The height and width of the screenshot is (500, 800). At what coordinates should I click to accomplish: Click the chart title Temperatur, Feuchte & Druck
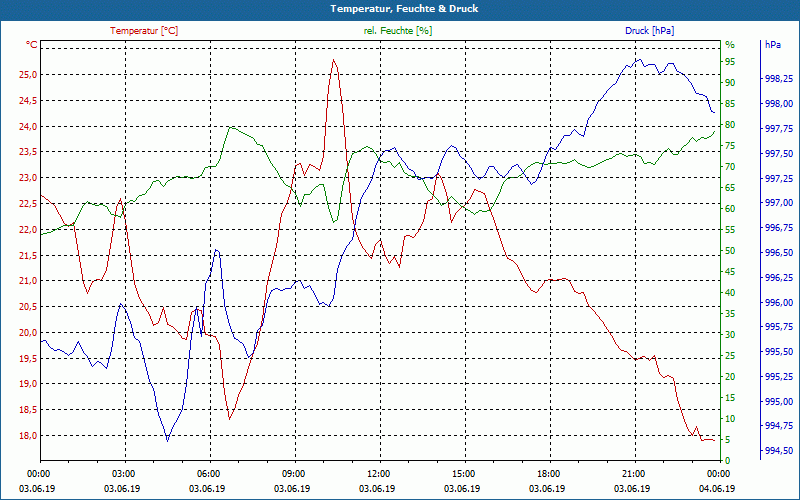tap(404, 9)
